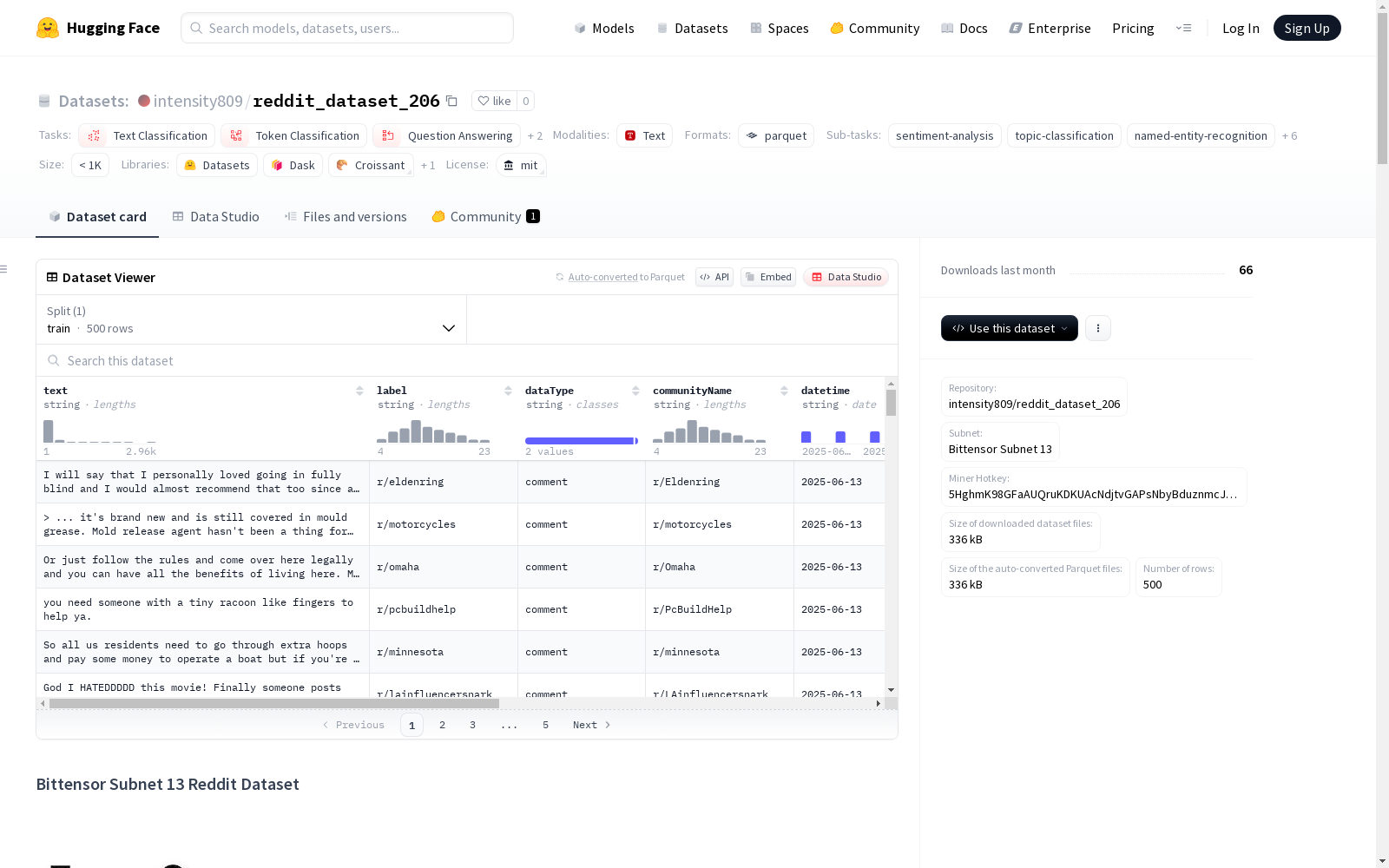Viewport: 1389px width, 868px height.
Task: Click the < 1K size tag
Action: [x=90, y=165]
